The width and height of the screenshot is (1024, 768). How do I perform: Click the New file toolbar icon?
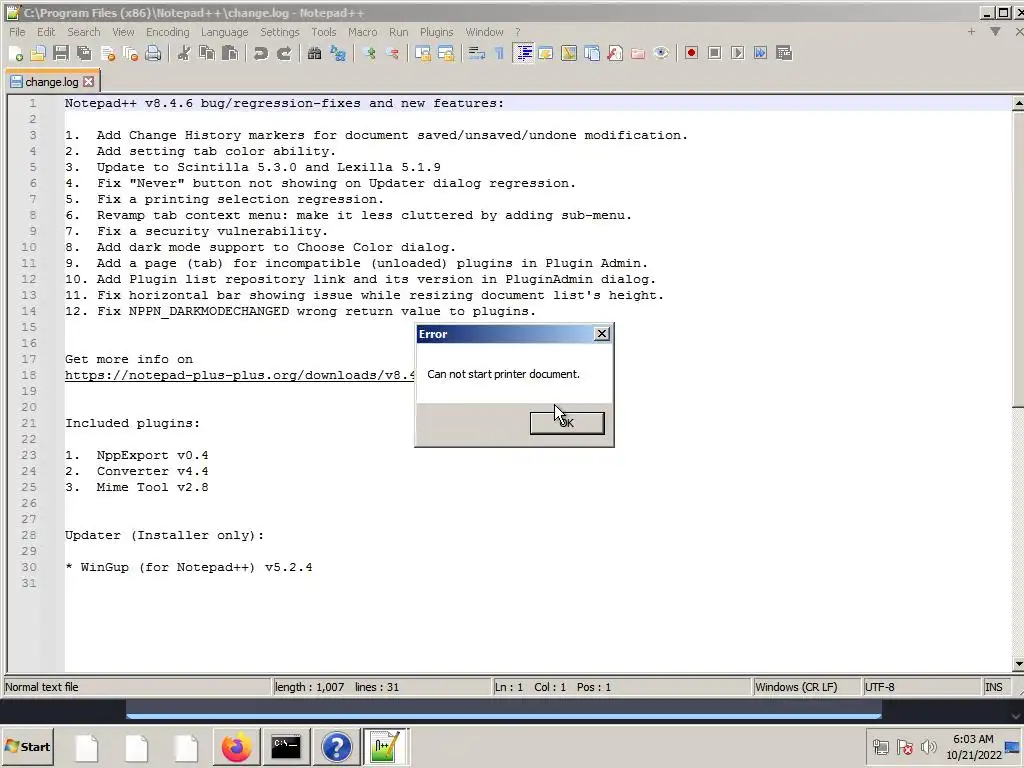pyautogui.click(x=16, y=54)
